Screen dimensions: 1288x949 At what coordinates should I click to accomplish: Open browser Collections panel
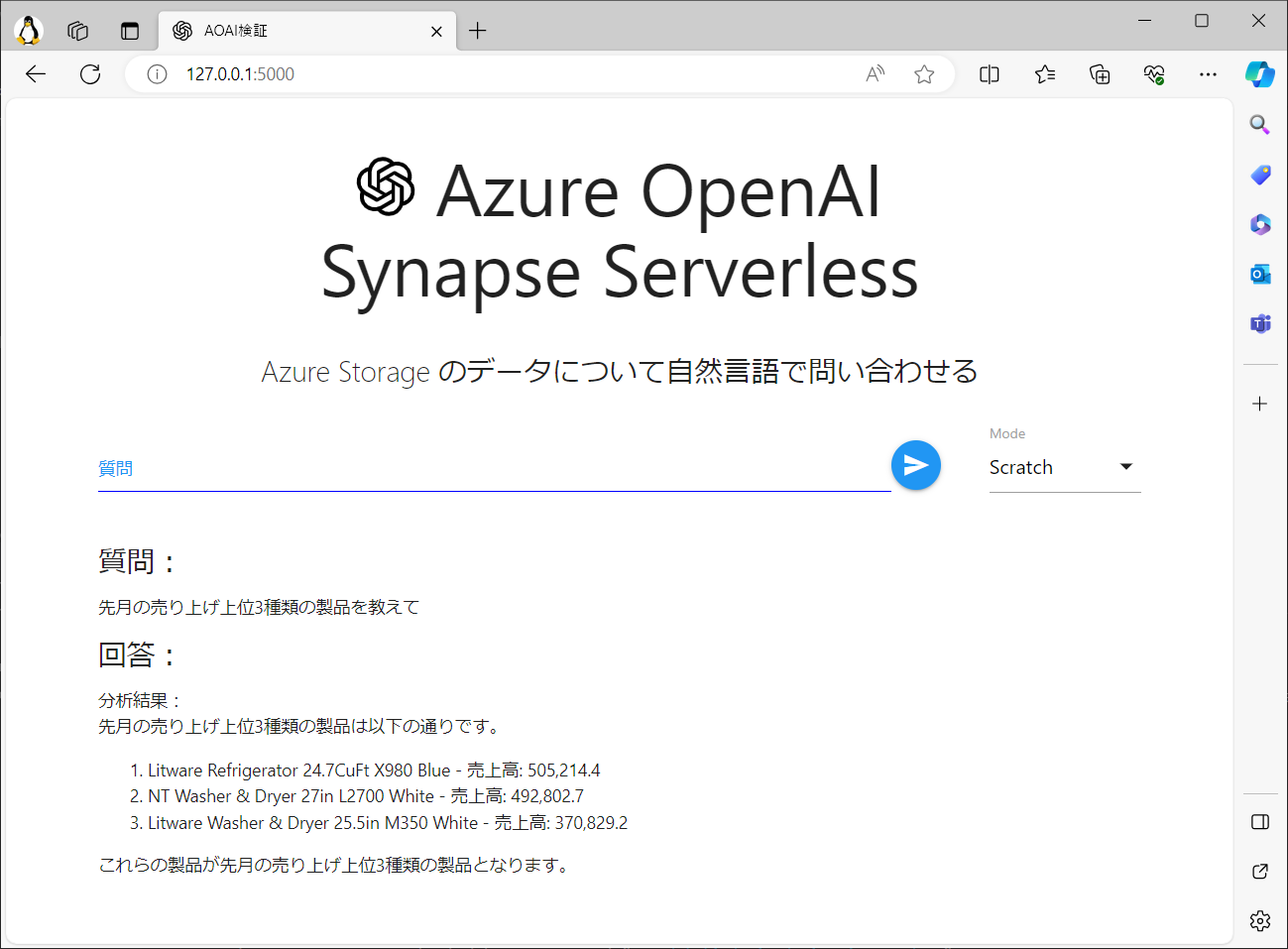click(1100, 74)
